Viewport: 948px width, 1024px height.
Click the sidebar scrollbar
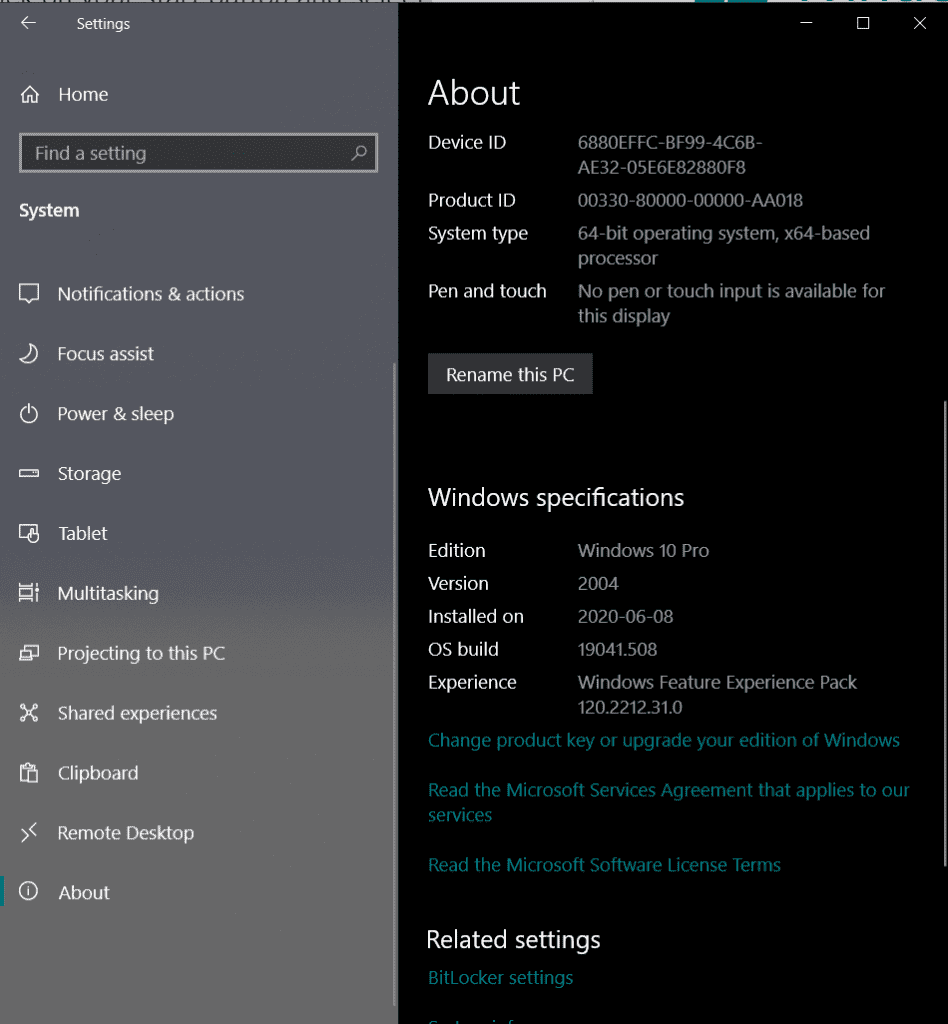[x=394, y=685]
